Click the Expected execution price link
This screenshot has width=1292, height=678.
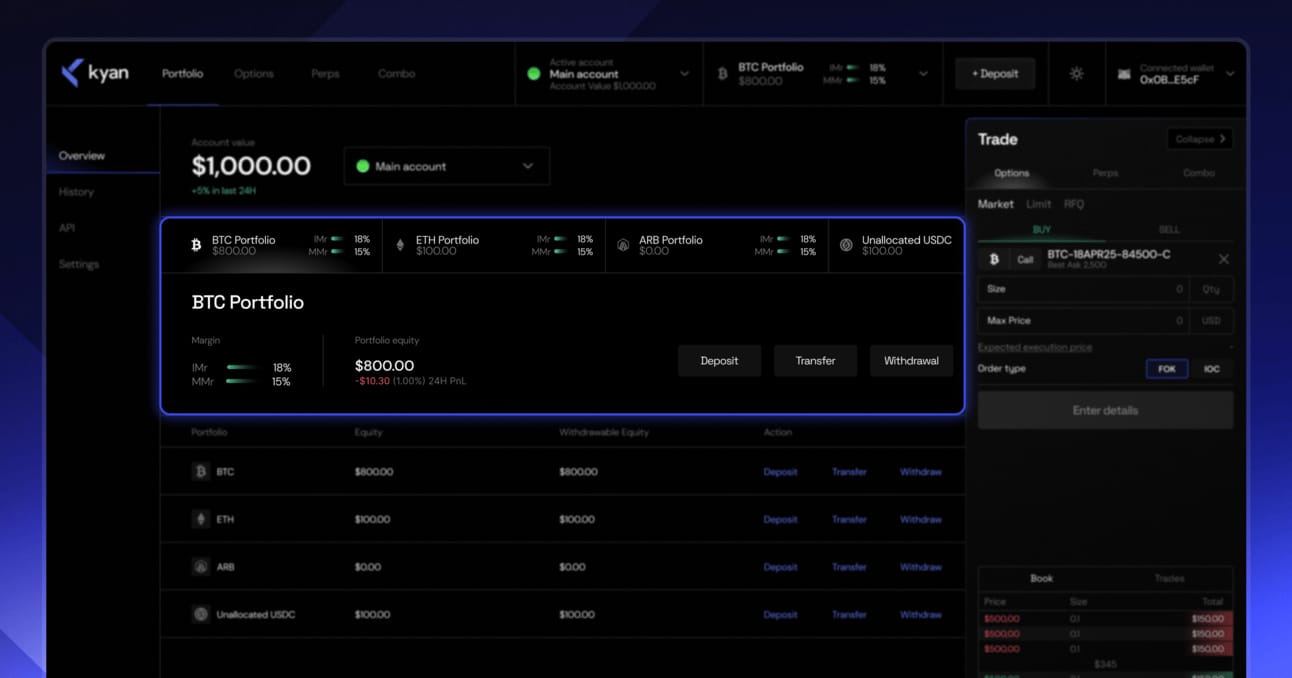click(1034, 347)
